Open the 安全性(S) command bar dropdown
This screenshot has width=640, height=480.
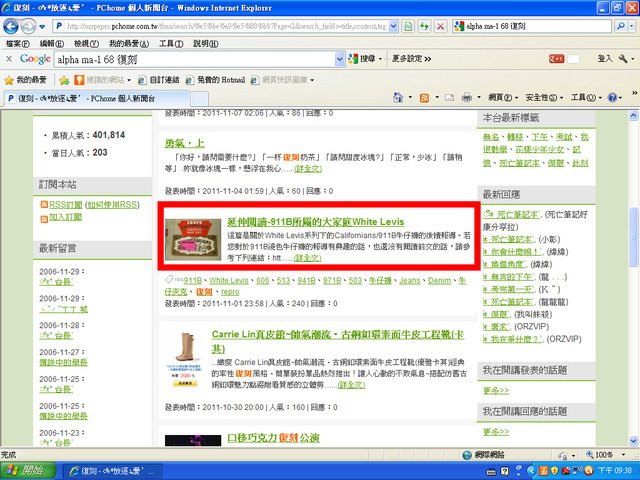click(x=544, y=98)
